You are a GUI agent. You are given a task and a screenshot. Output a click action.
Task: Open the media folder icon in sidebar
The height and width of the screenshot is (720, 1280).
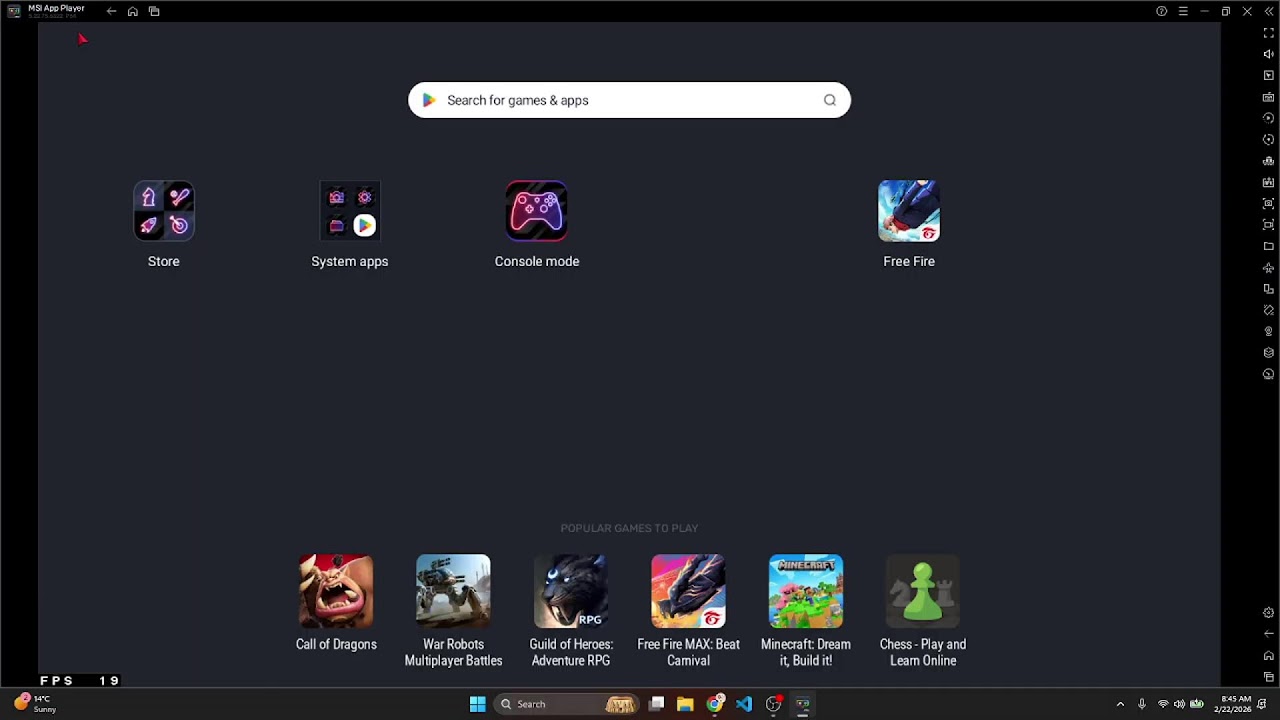[x=1269, y=246]
